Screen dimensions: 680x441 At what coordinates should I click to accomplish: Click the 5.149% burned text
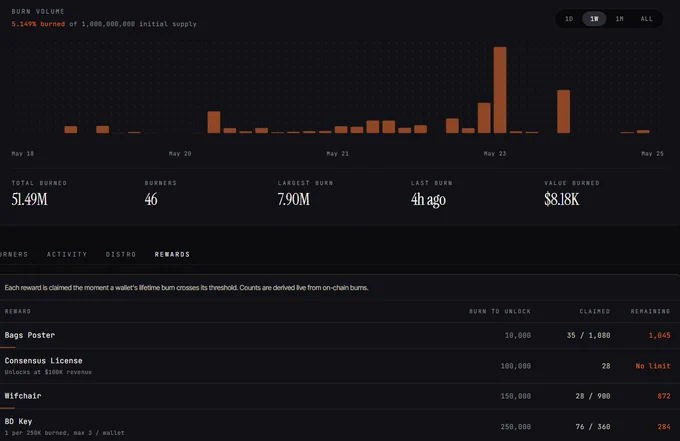pos(38,24)
